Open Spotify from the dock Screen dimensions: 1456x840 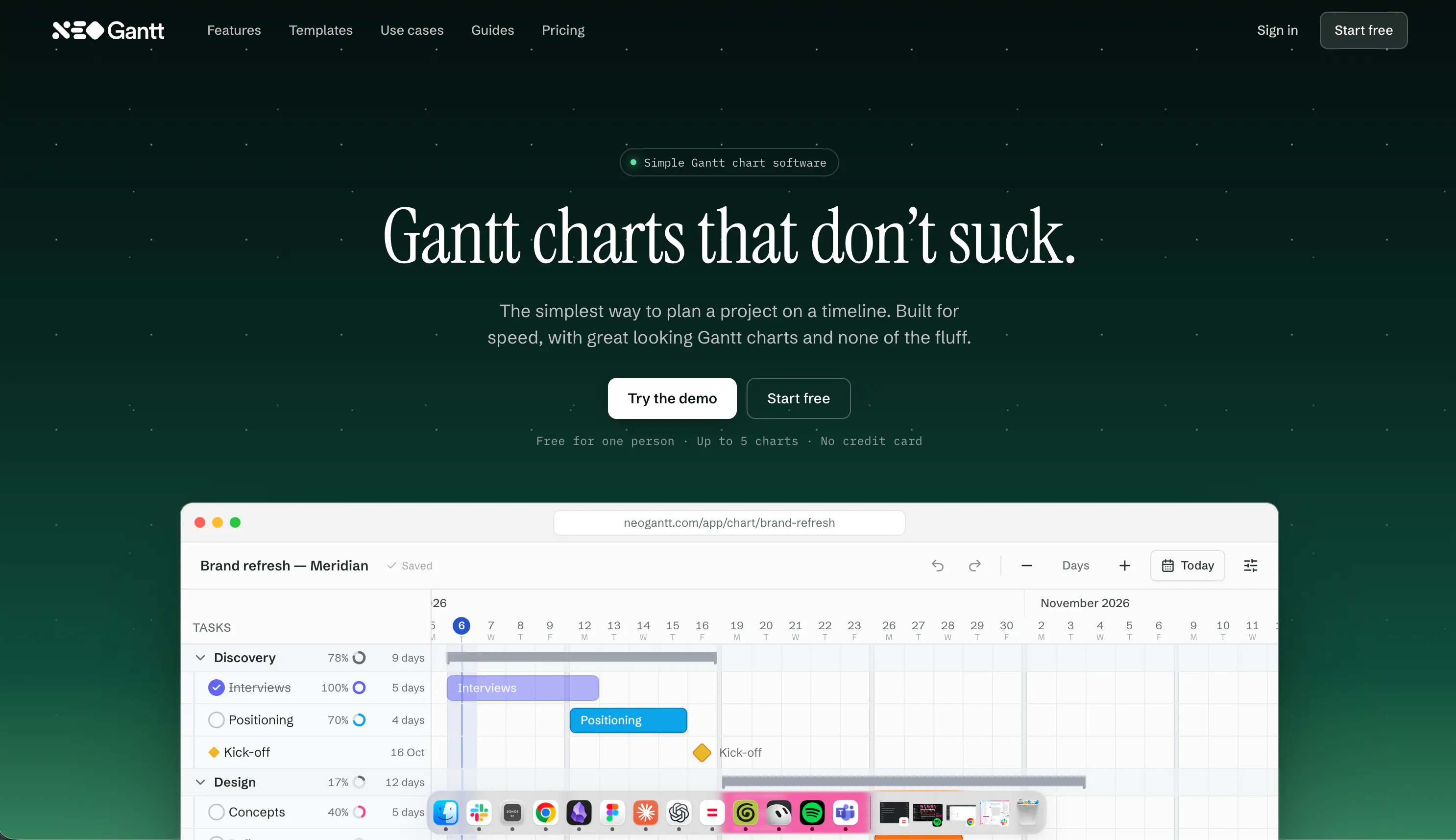(x=812, y=813)
